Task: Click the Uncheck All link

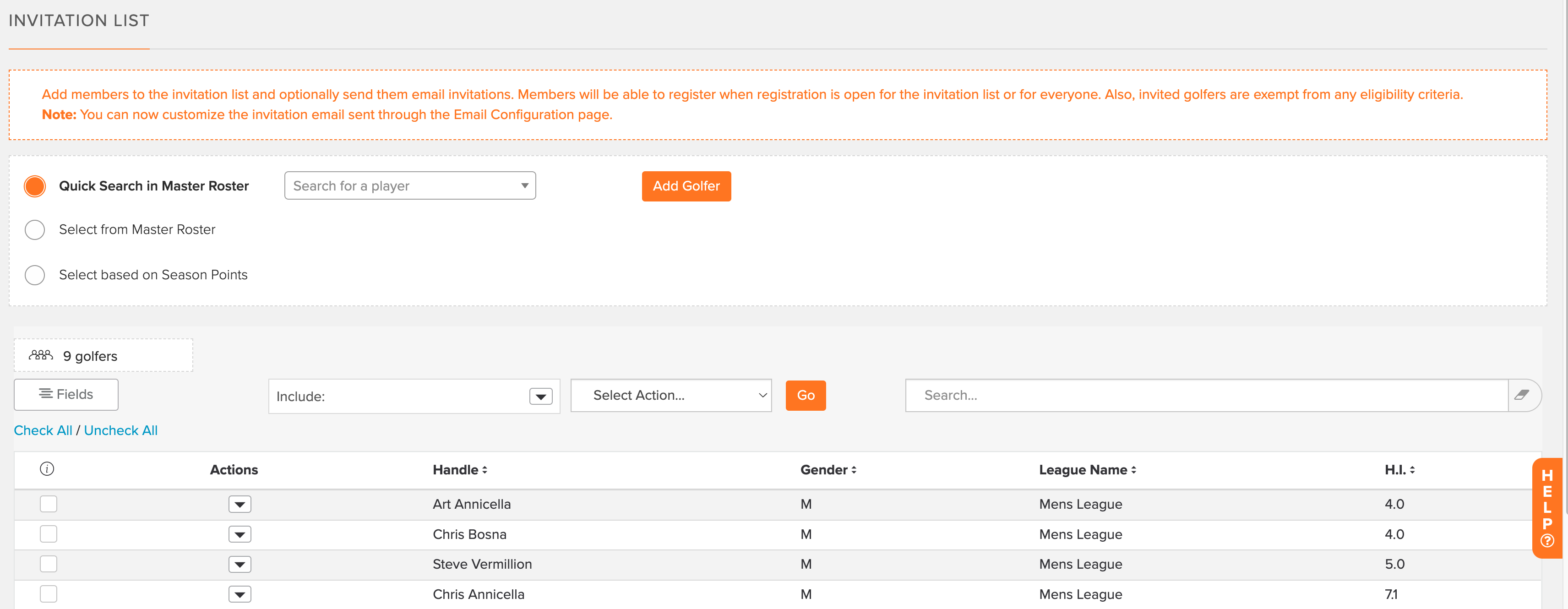Action: pos(120,430)
